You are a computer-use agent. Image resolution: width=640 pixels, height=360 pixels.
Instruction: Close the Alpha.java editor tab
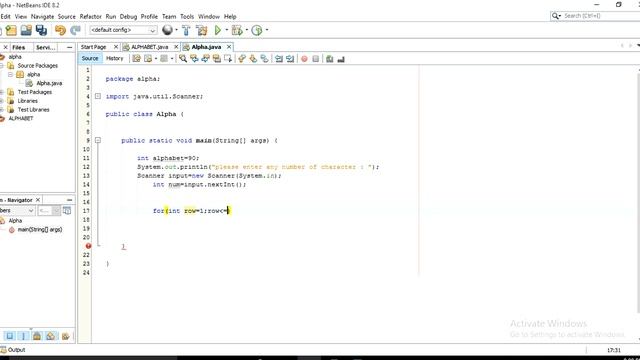[x=229, y=47]
